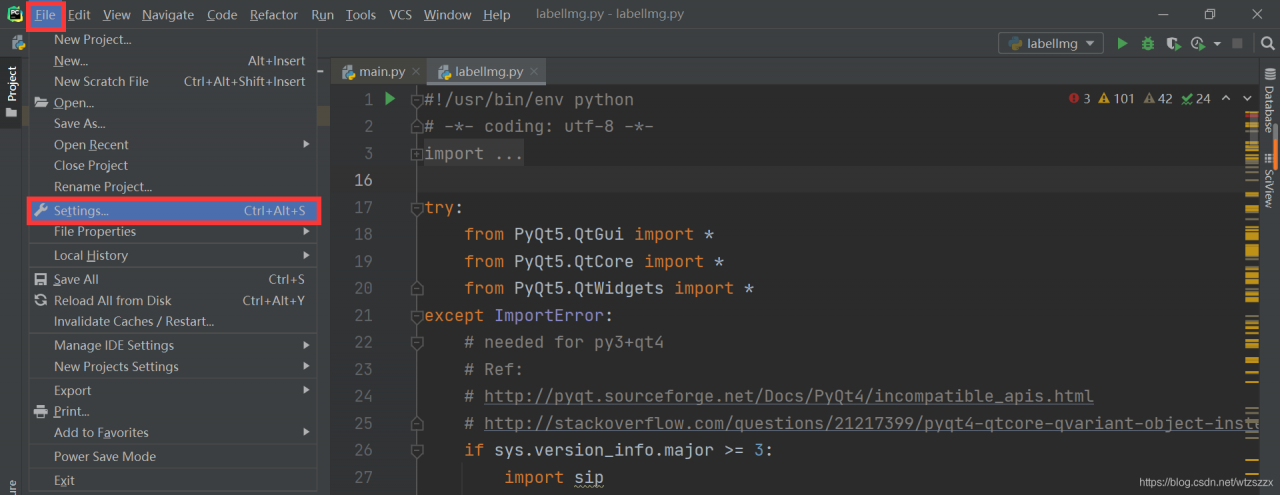This screenshot has height=495, width=1280.
Task: Open the labelImg run configuration dropdown
Action: pos(1051,43)
